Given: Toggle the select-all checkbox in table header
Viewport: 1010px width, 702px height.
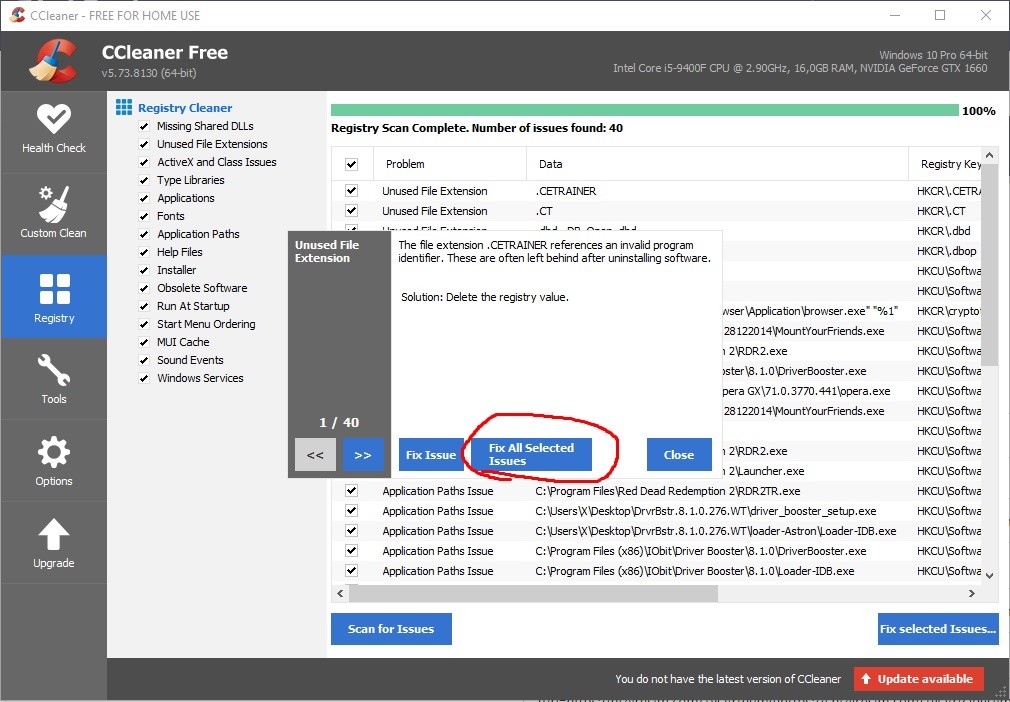Looking at the screenshot, I should (x=351, y=164).
